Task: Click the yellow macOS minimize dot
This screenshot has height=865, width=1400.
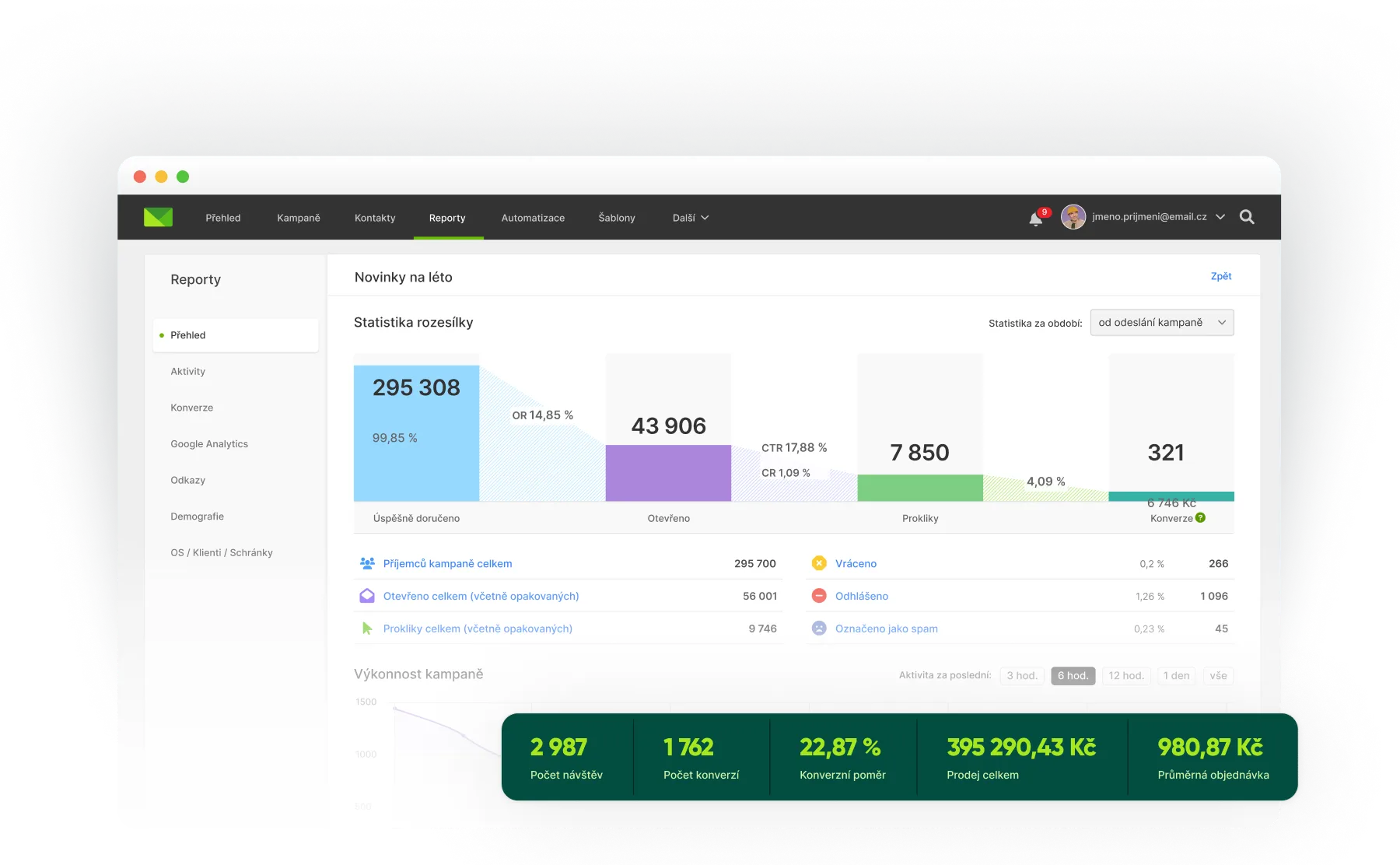Action: click(161, 177)
